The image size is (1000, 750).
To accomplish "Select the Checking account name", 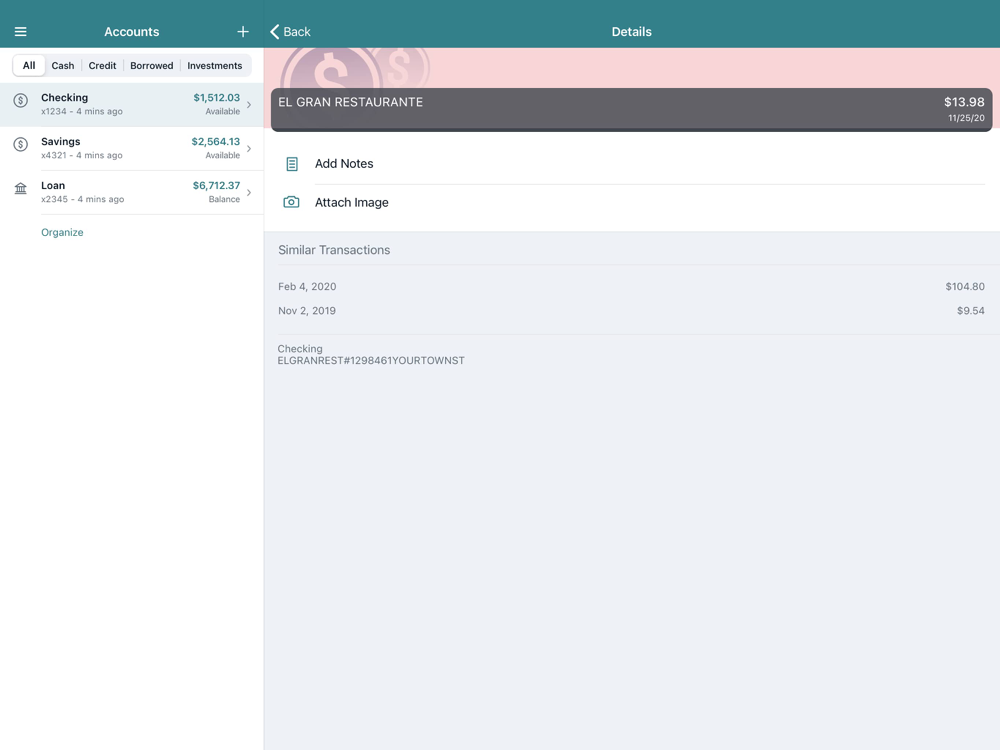I will pos(64,98).
